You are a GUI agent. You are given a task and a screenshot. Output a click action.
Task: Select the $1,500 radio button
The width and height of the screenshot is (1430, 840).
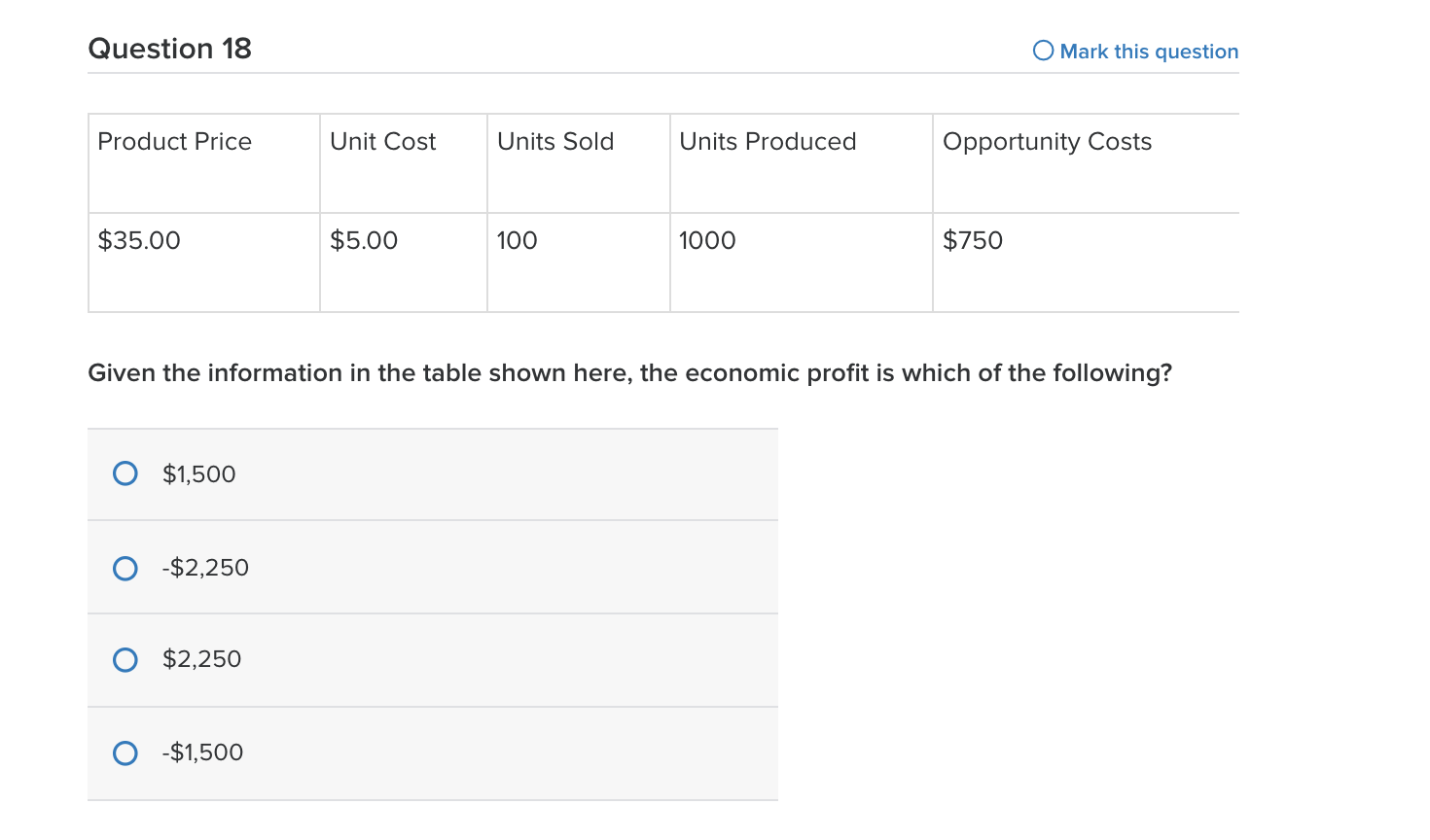pos(125,473)
